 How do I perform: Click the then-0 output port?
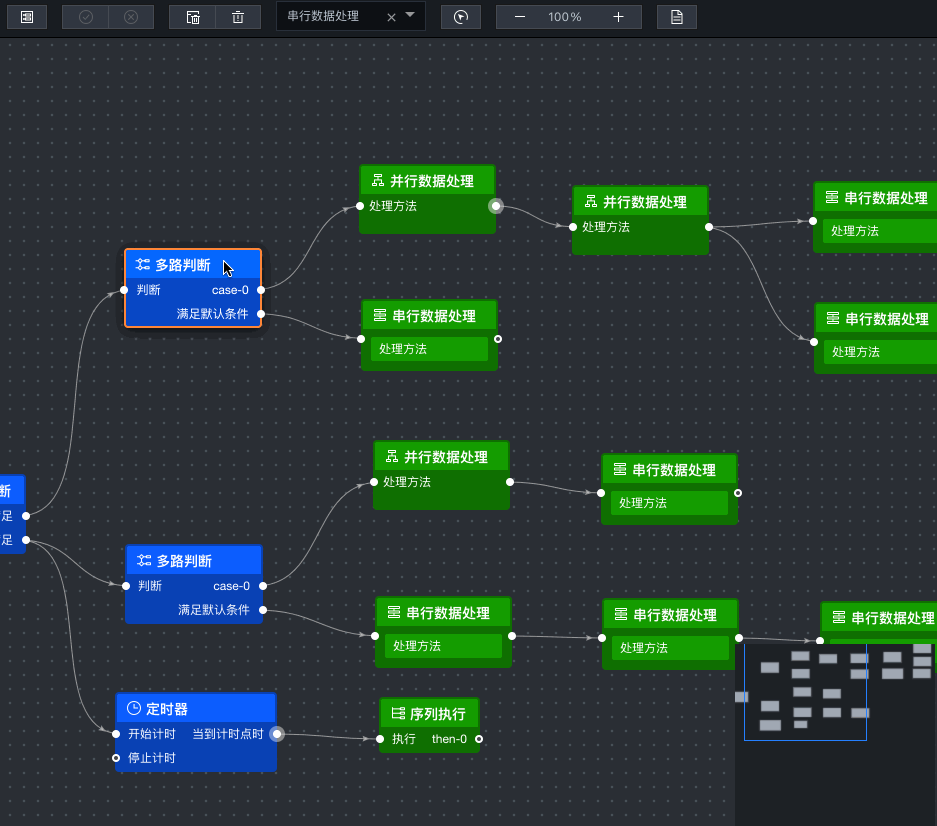pos(479,739)
